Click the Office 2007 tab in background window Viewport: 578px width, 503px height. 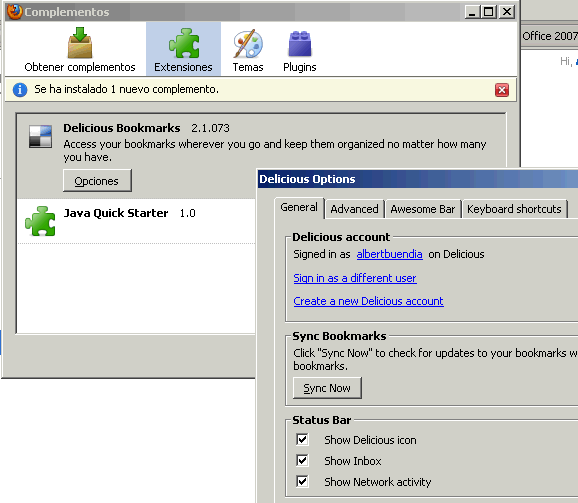(550, 36)
